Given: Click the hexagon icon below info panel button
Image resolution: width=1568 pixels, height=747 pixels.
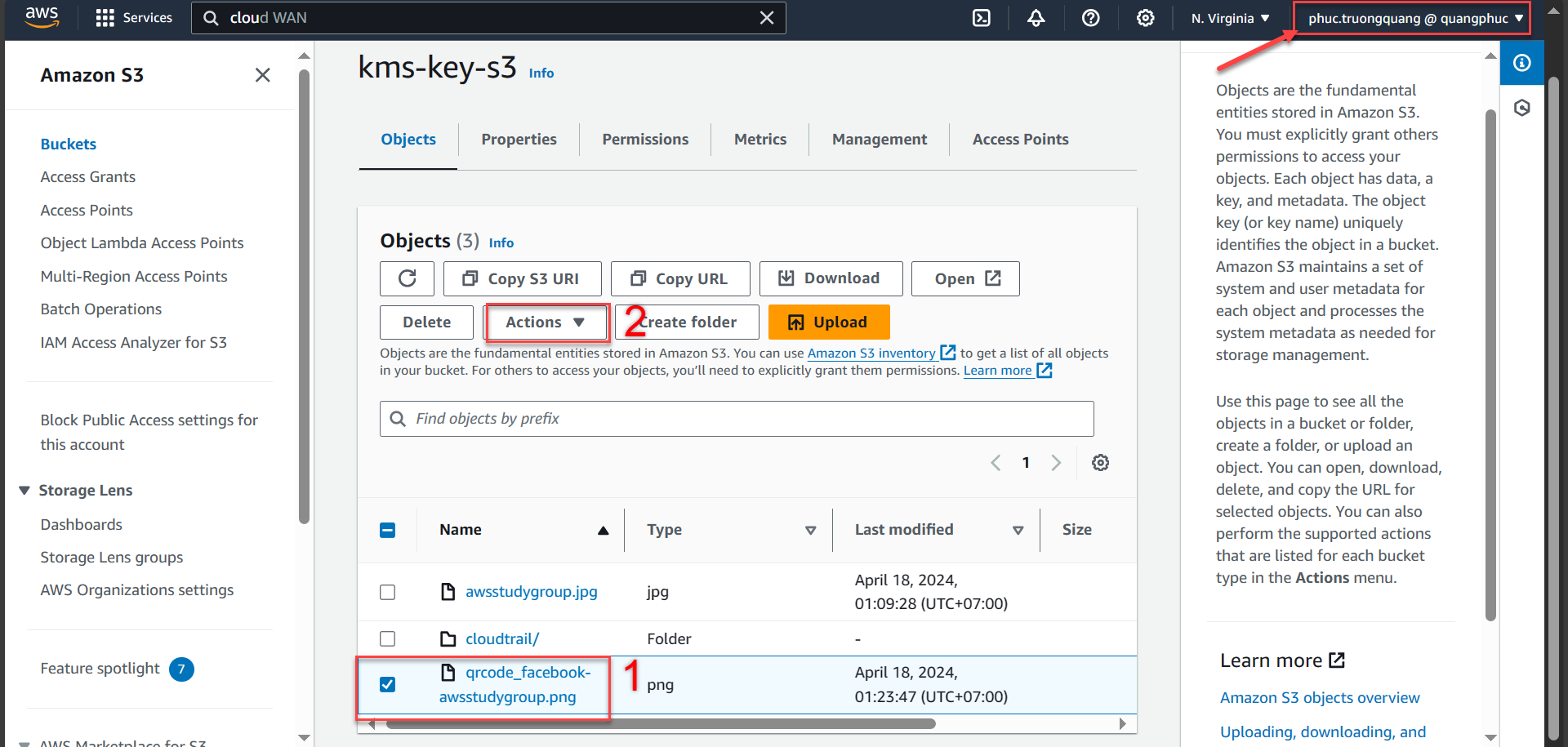Looking at the screenshot, I should (x=1522, y=108).
